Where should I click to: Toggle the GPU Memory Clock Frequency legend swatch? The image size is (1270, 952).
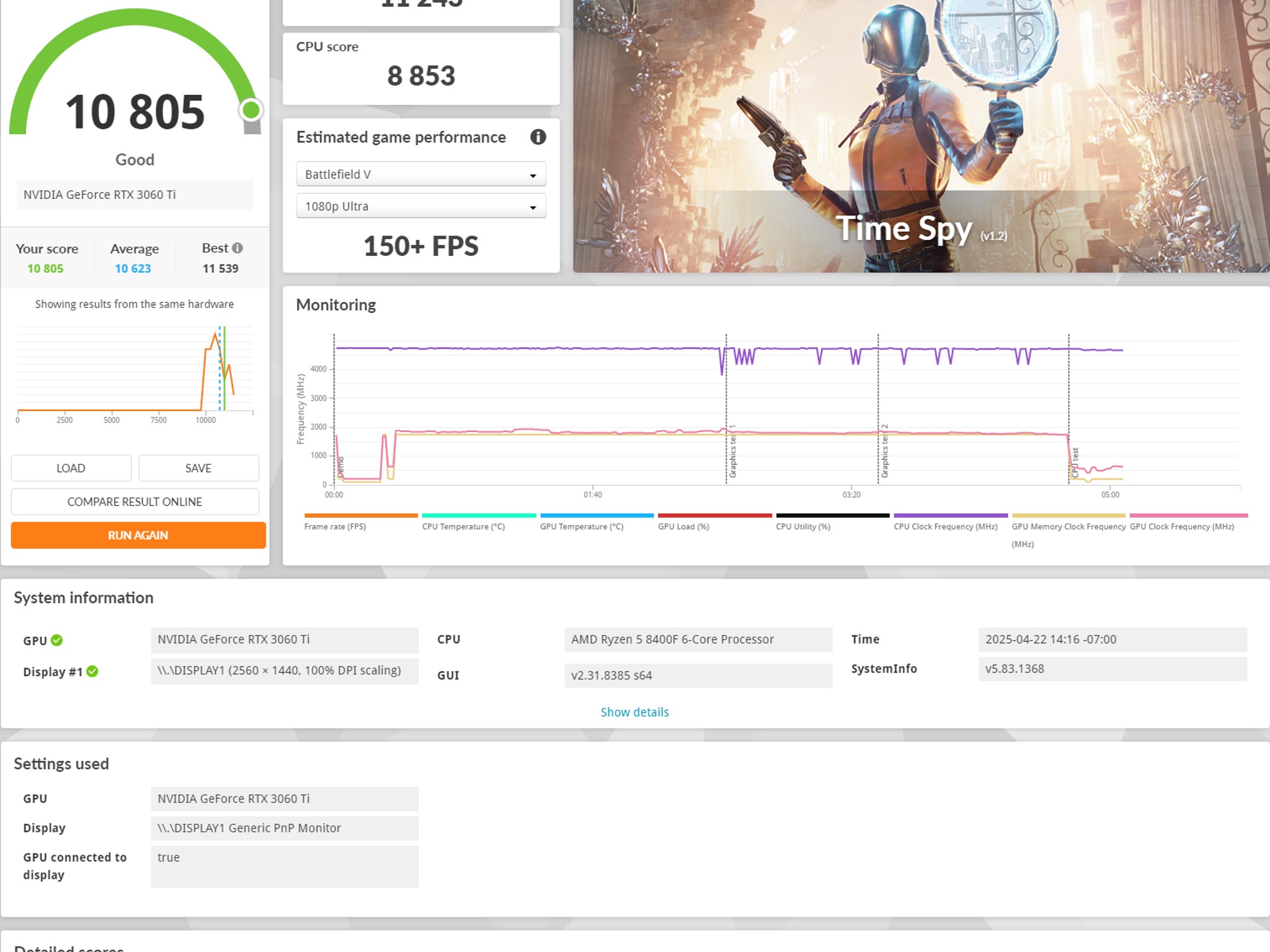pyautogui.click(x=1068, y=515)
